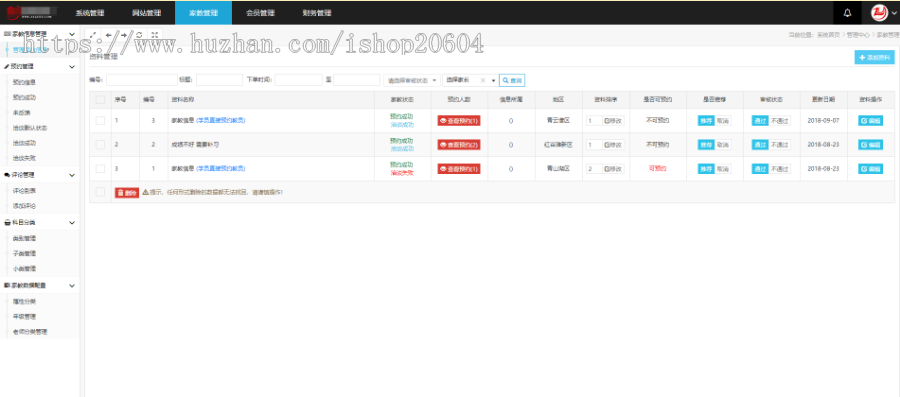Click the 科目分类 icon in sidebar
The image size is (900, 397).
coord(7,223)
